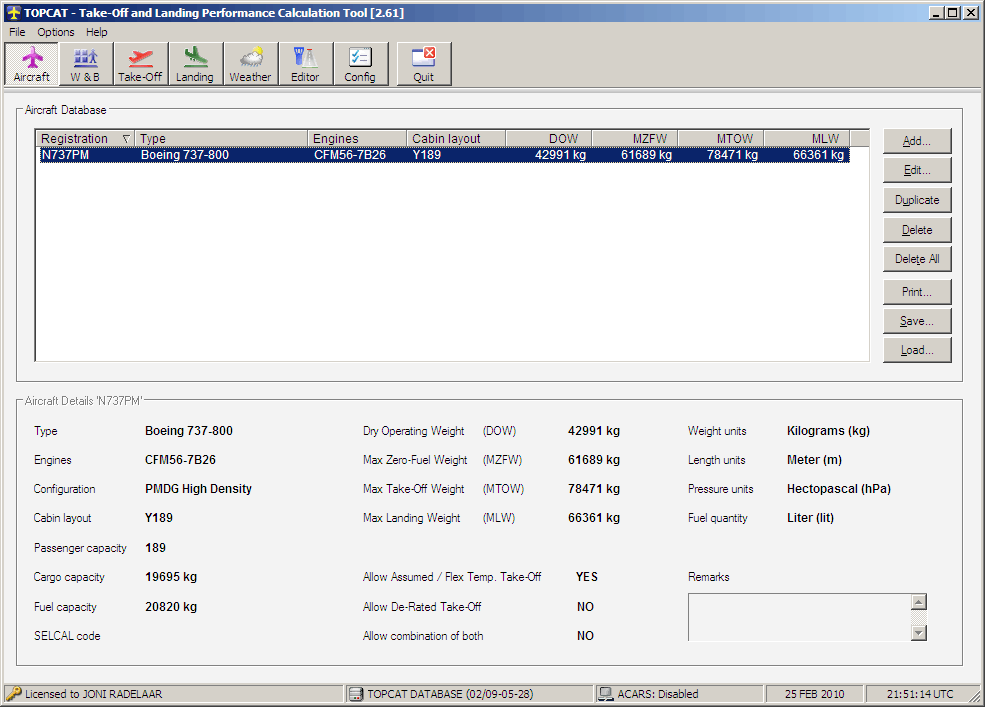Image resolution: width=985 pixels, height=707 pixels.
Task: Sort by the MLW column header
Action: [x=807, y=138]
